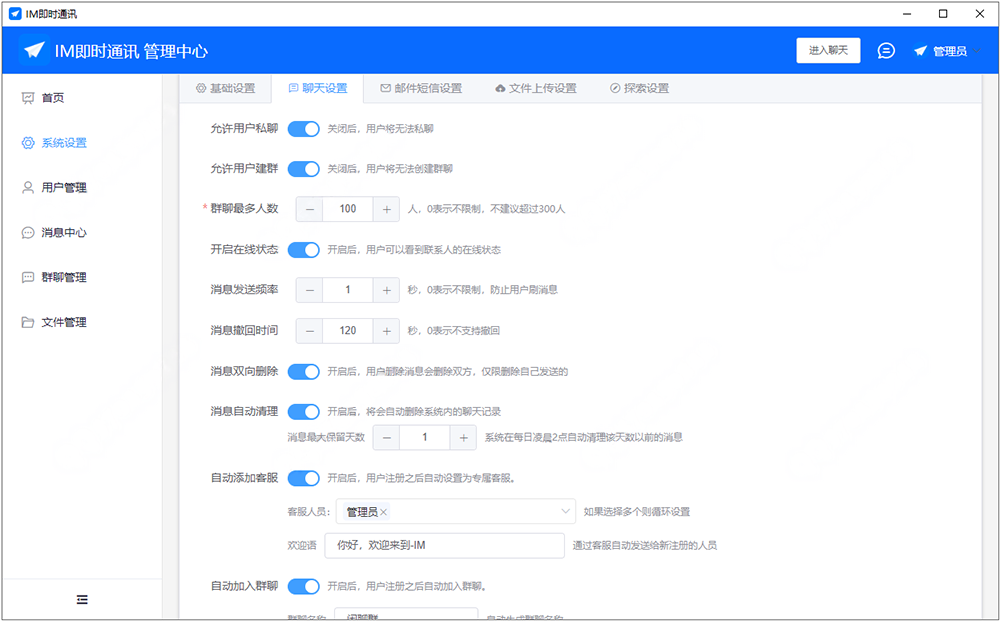Open 文件管理 in the sidebar

pyautogui.click(x=63, y=323)
